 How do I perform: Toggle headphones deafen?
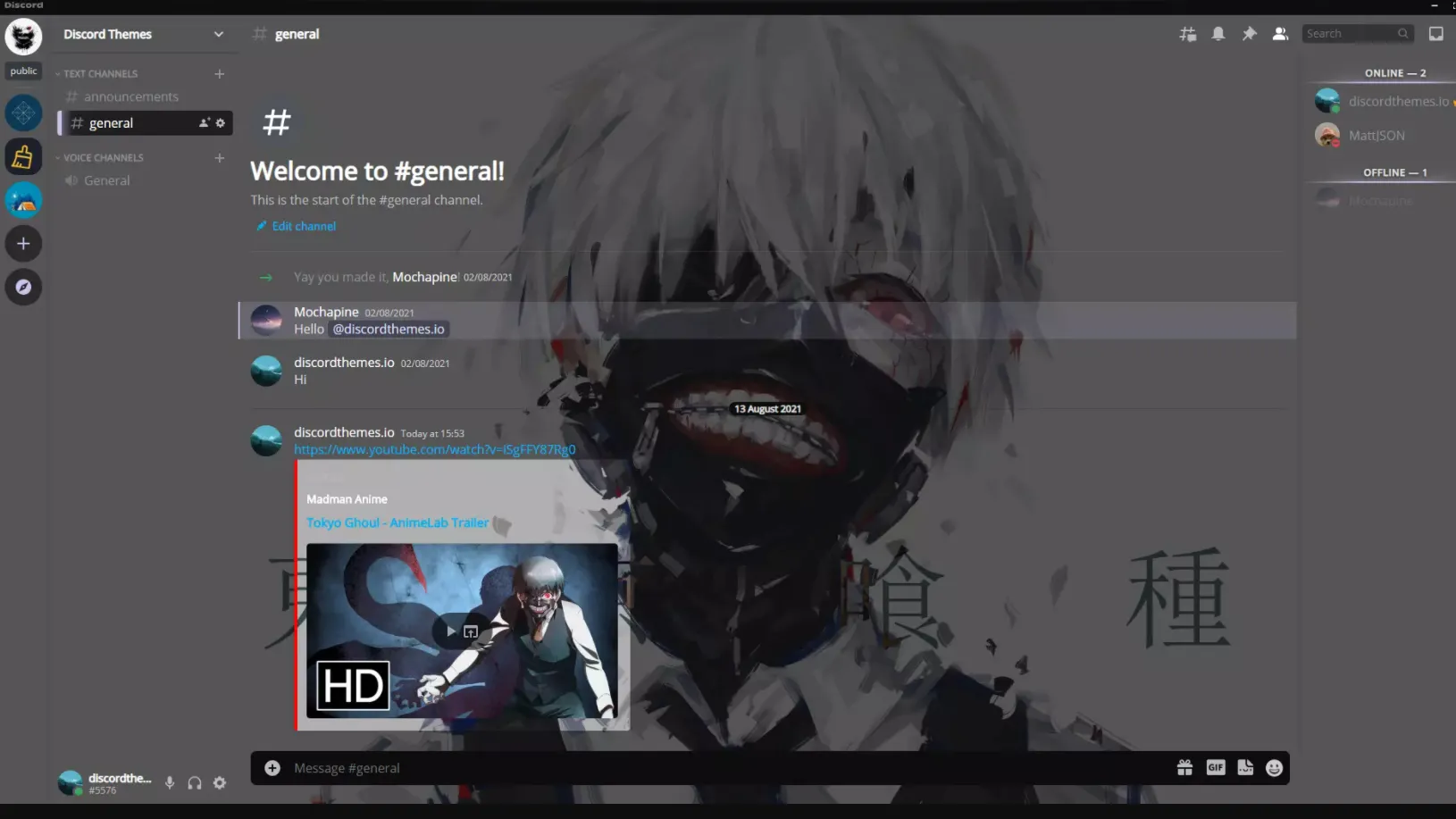point(195,783)
